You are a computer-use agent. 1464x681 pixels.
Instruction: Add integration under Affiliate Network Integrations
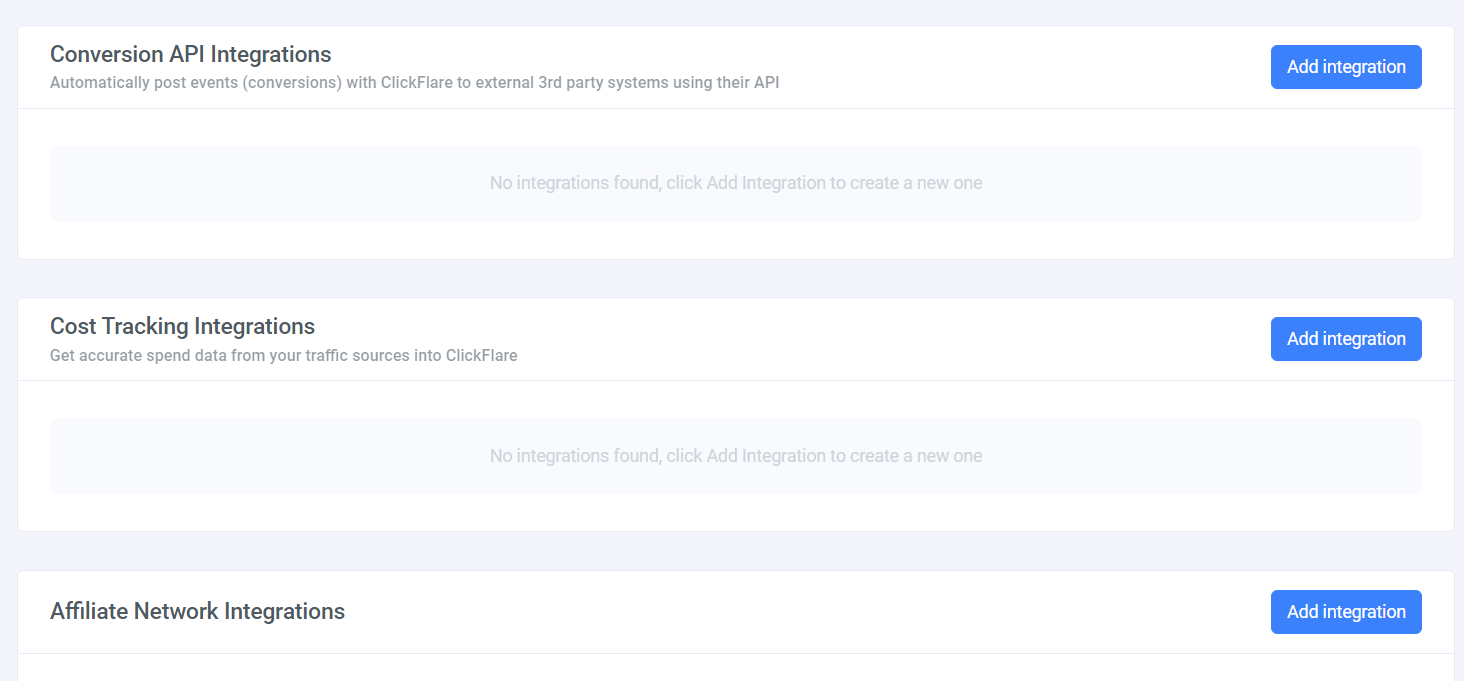click(1346, 612)
